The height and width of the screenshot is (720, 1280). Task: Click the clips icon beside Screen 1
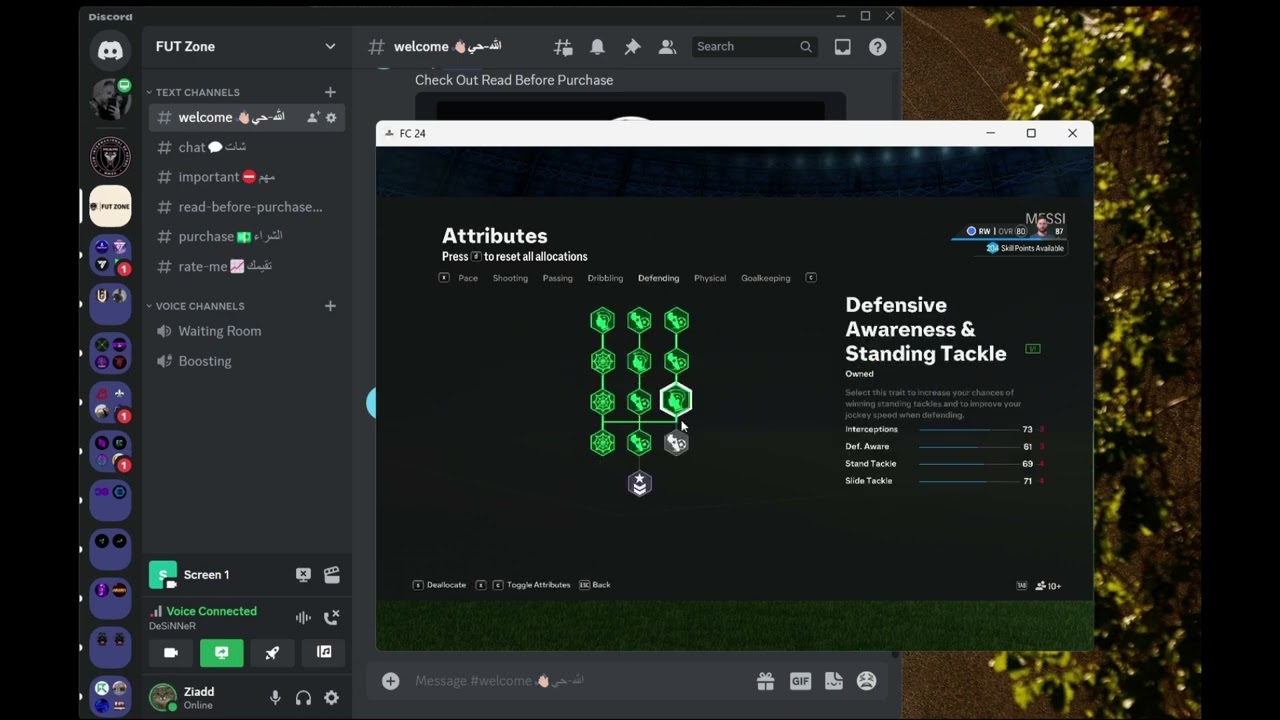(x=332, y=575)
